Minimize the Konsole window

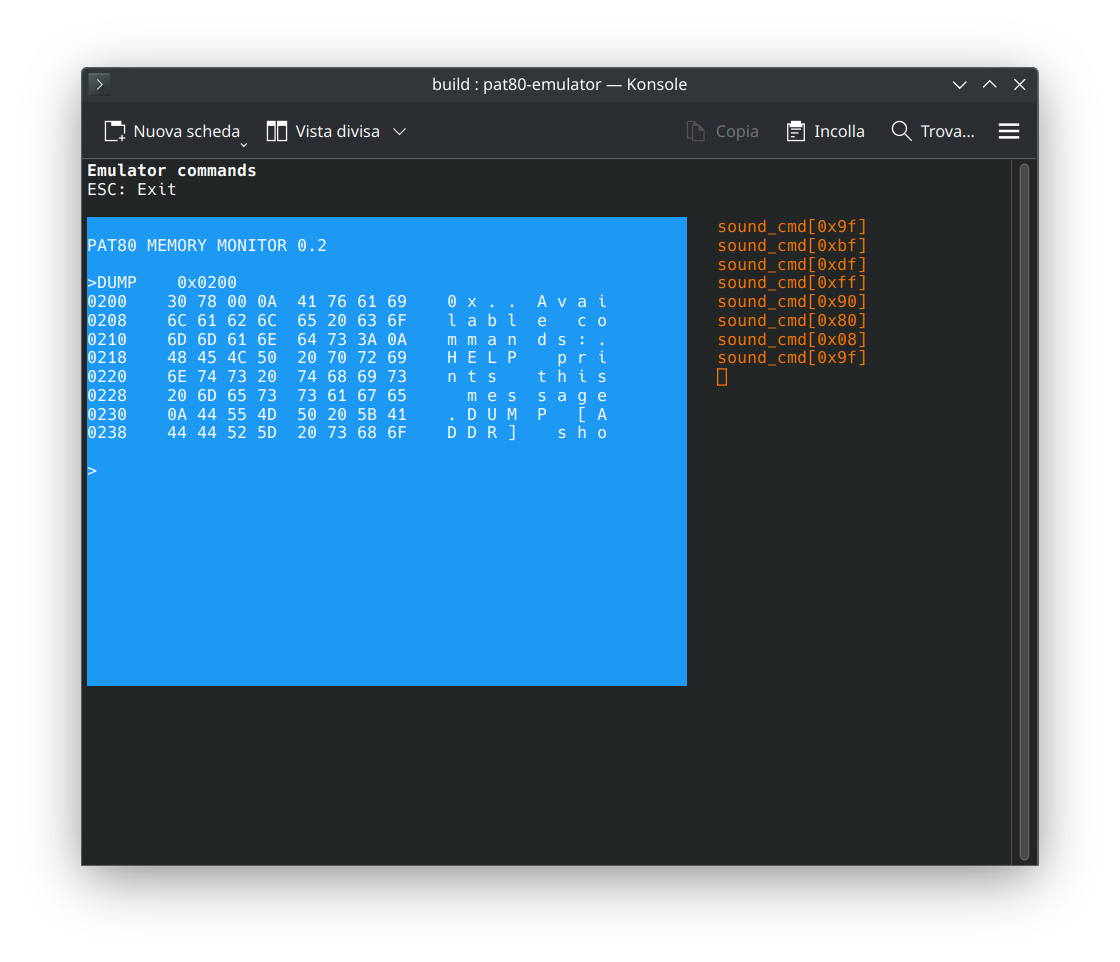(x=959, y=84)
